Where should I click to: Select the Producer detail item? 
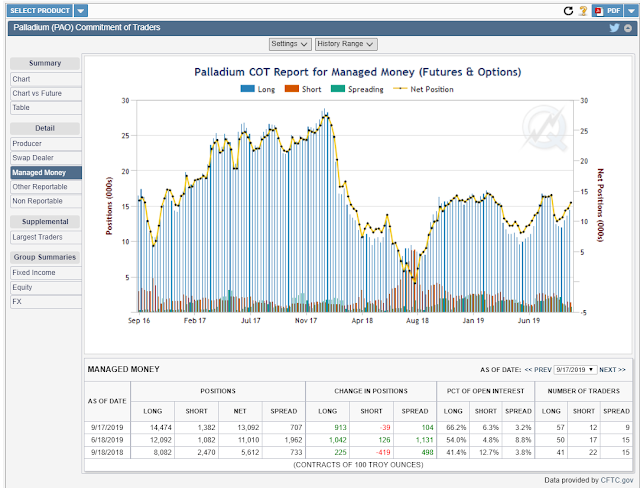[46, 144]
